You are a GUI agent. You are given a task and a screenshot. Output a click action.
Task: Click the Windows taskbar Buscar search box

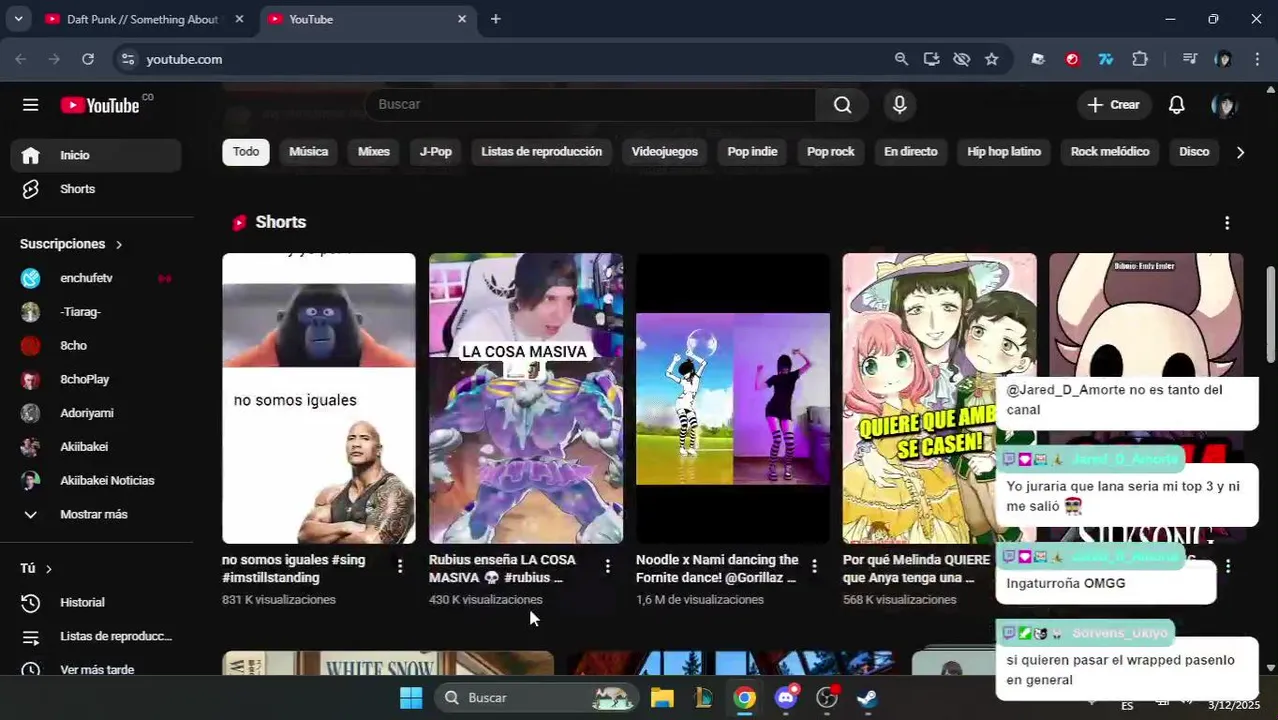tap(536, 698)
